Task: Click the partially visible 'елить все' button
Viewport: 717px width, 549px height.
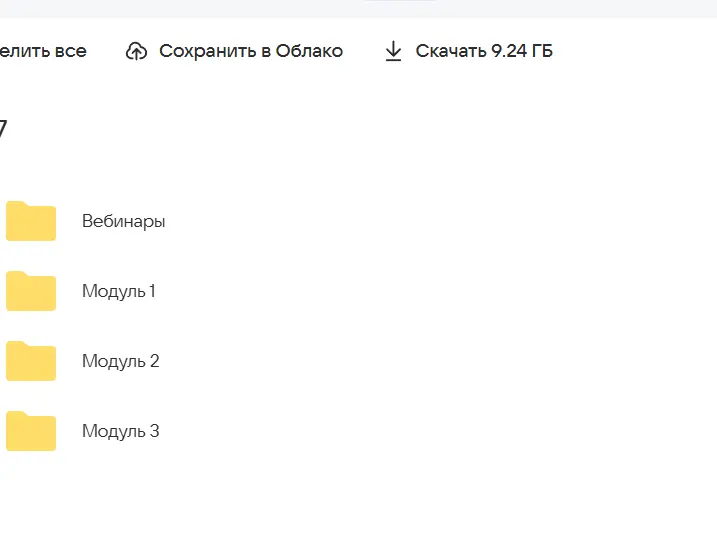Action: (43, 51)
